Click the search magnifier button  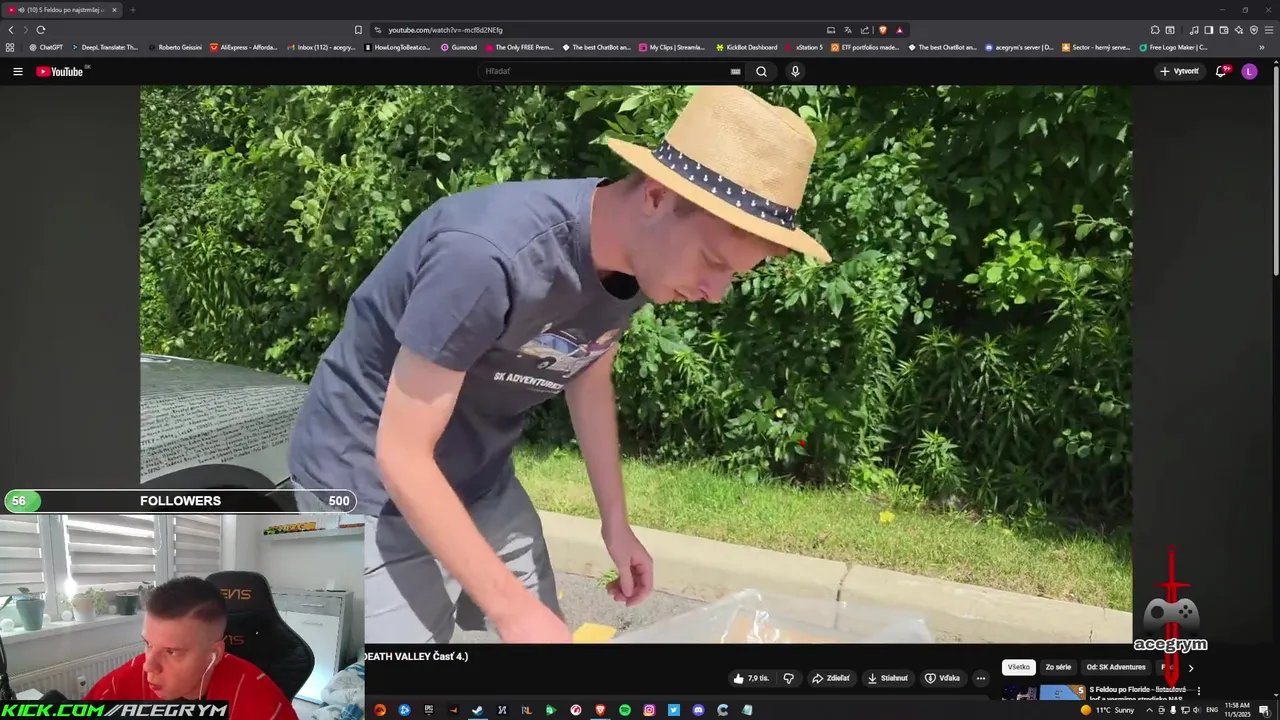(x=761, y=71)
